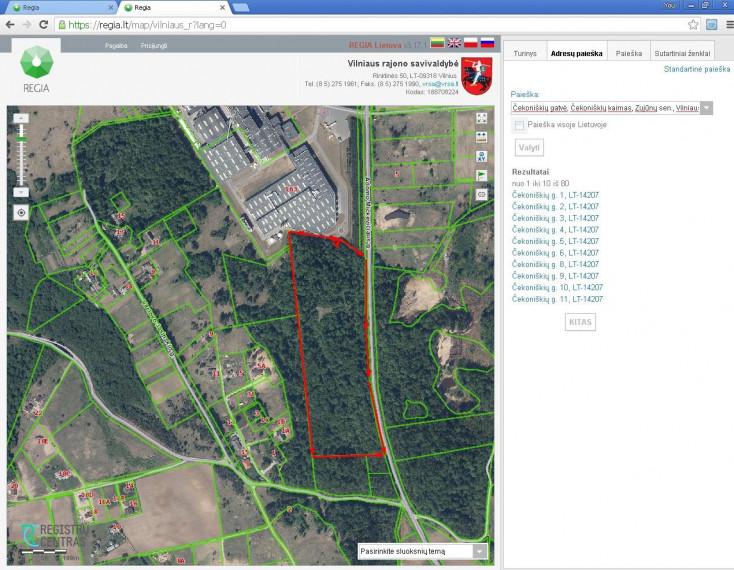
Task: Click the green flag marker tool
Action: pos(481,175)
